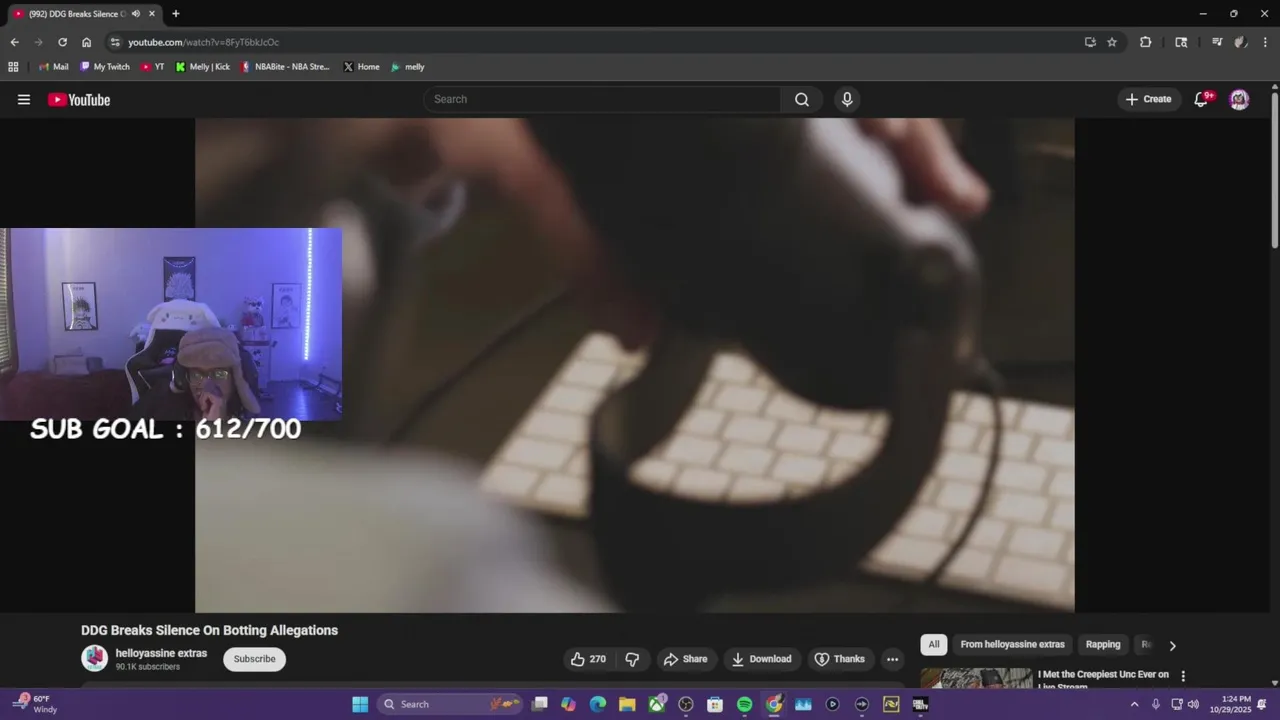Subscribe to helloyassine extras

tap(254, 659)
